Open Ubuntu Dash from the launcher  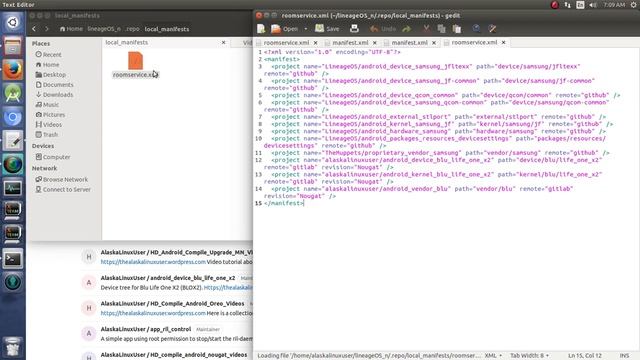[x=13, y=22]
